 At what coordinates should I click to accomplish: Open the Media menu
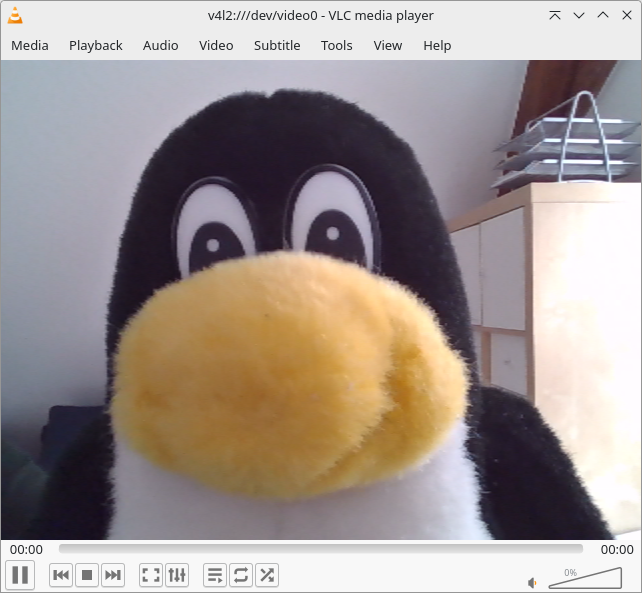pos(29,45)
